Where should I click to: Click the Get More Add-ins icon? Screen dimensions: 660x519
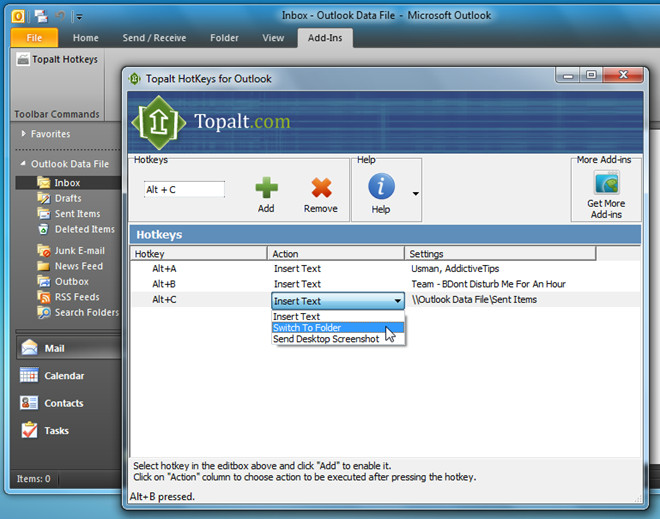[x=606, y=182]
